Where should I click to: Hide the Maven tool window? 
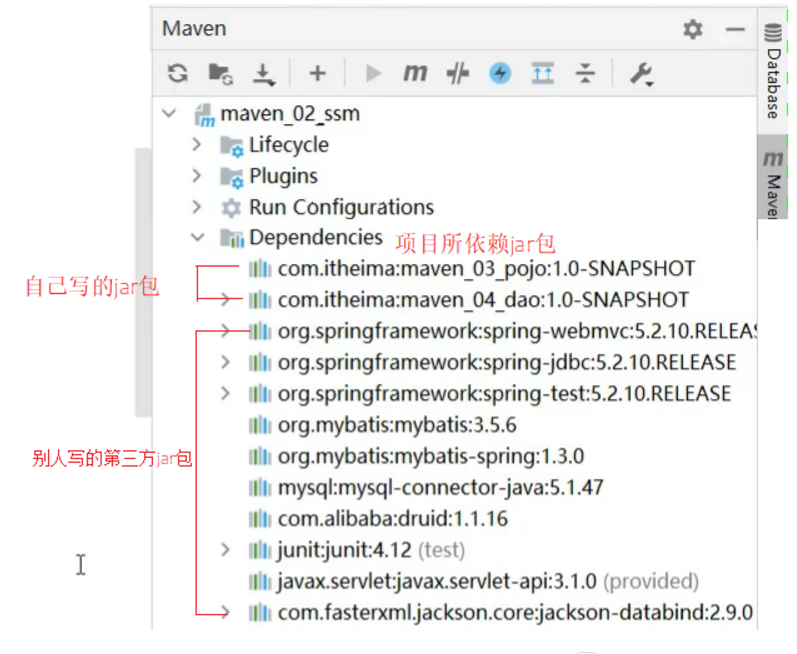pyautogui.click(x=735, y=30)
